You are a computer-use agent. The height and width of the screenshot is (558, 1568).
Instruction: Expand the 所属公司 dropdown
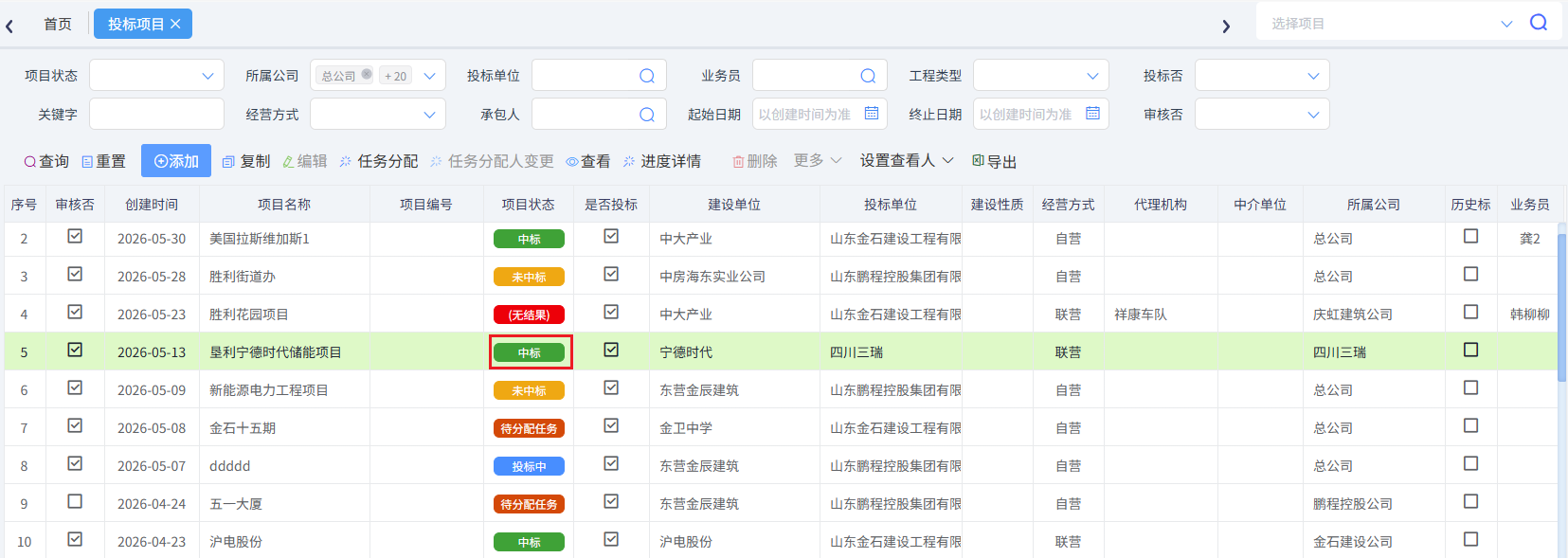click(x=429, y=76)
